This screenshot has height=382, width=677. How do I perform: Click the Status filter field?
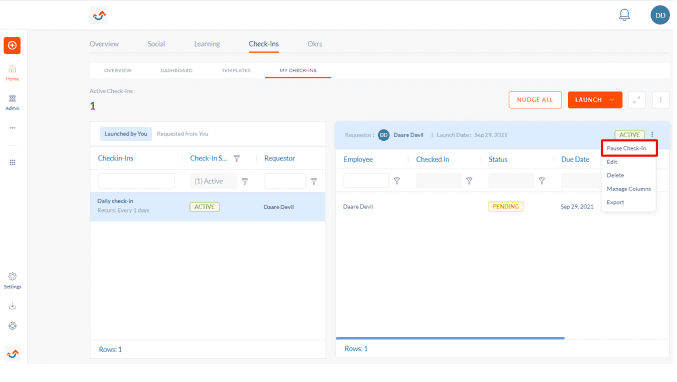point(511,181)
